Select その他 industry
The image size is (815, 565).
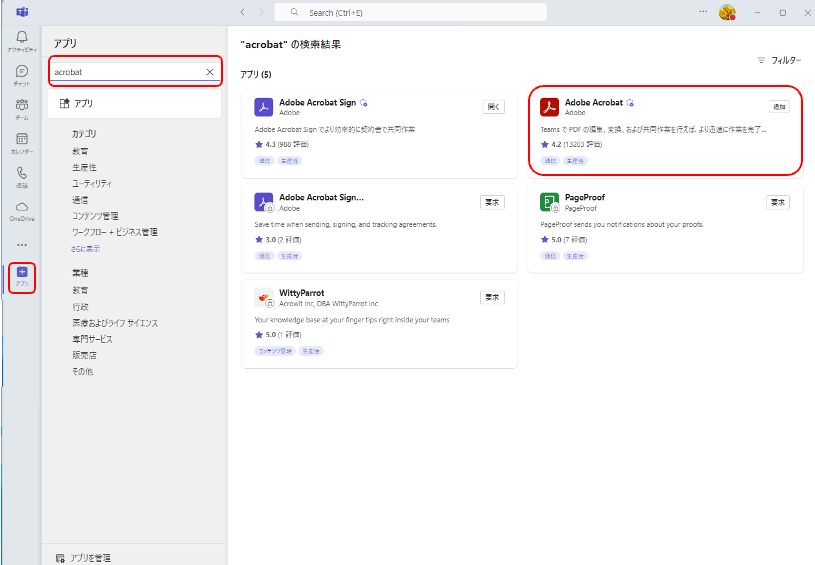click(83, 371)
